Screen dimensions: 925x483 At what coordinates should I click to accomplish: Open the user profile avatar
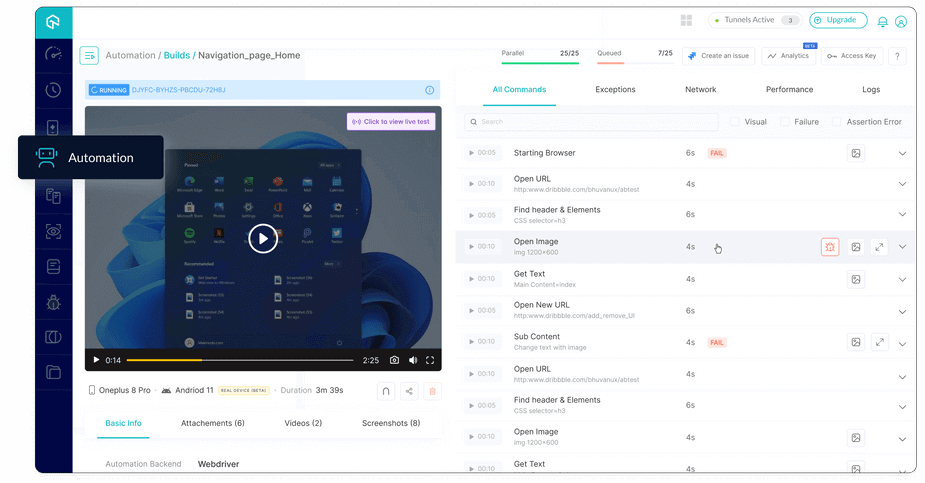pyautogui.click(x=901, y=22)
